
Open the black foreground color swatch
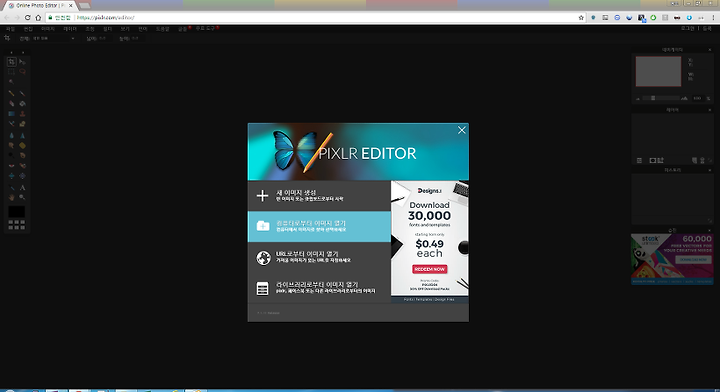click(x=17, y=212)
